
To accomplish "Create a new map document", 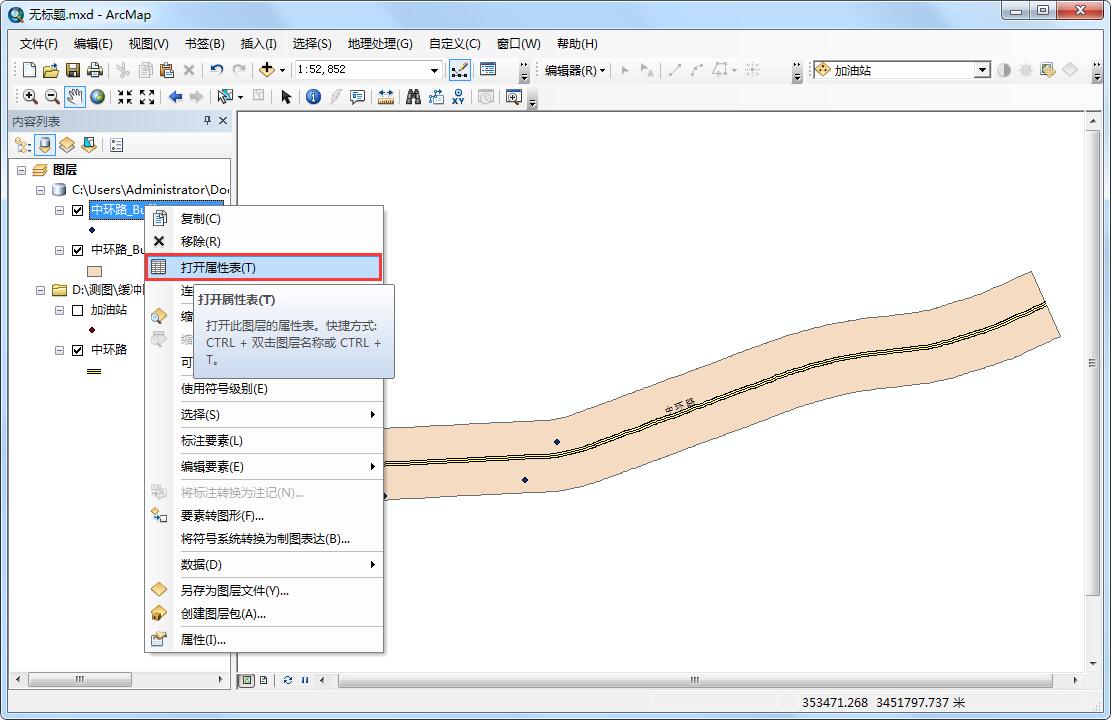I will coord(29,70).
